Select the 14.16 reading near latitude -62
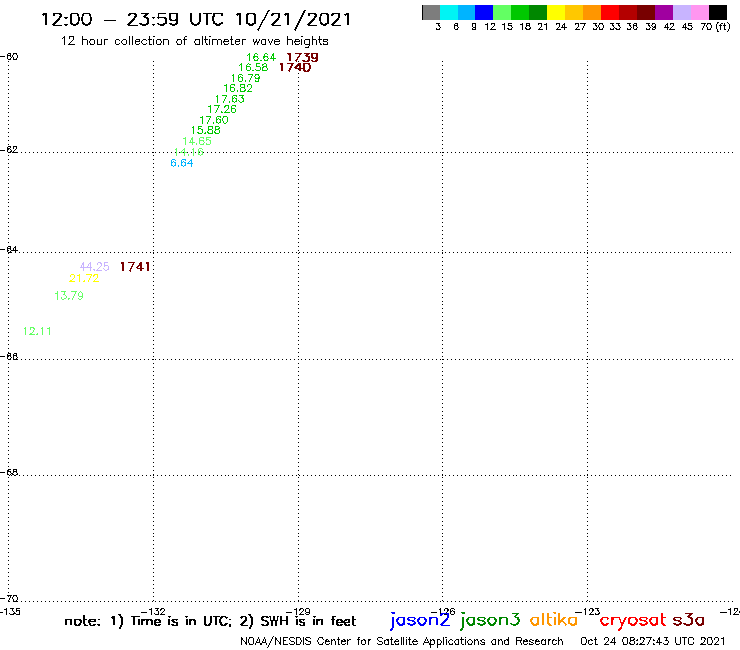 (189, 152)
